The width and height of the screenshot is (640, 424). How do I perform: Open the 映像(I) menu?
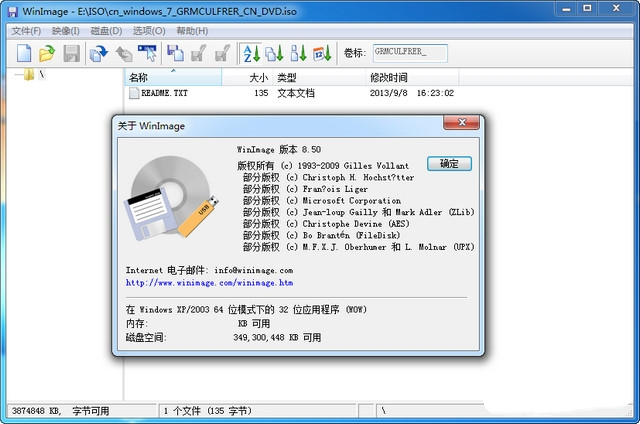(65, 31)
